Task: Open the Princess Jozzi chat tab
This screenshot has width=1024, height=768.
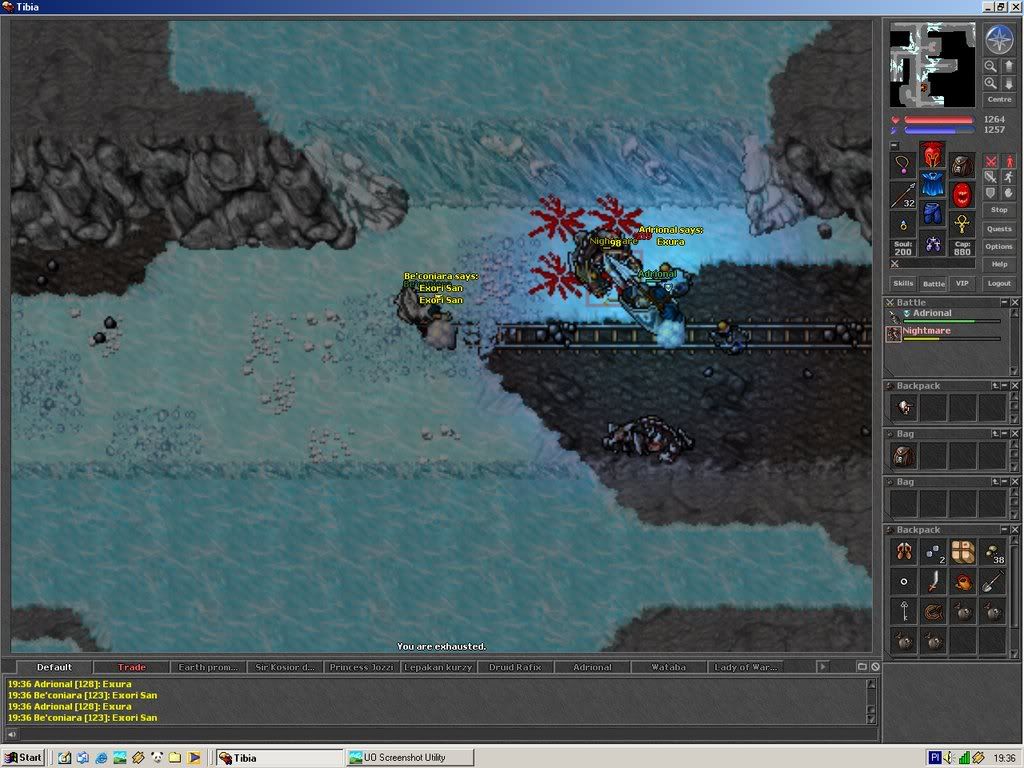Action: (x=361, y=667)
